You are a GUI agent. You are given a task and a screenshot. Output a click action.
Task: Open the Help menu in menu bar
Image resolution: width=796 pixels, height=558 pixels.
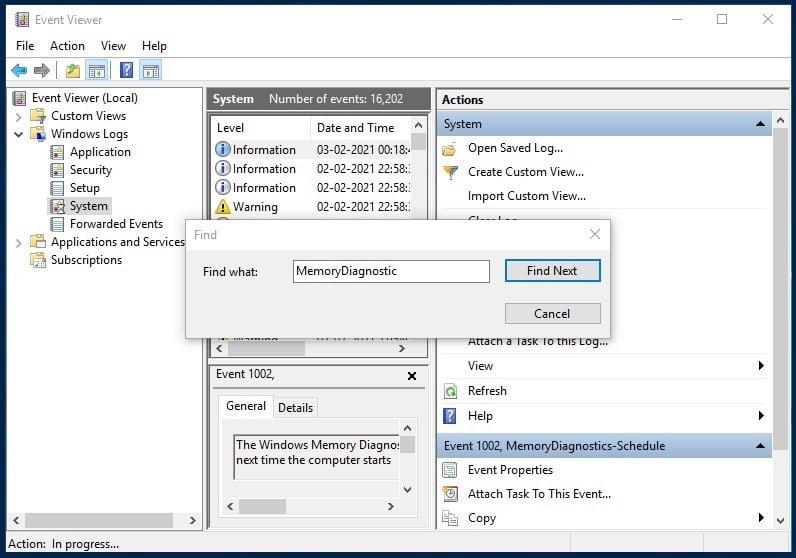[x=154, y=46]
